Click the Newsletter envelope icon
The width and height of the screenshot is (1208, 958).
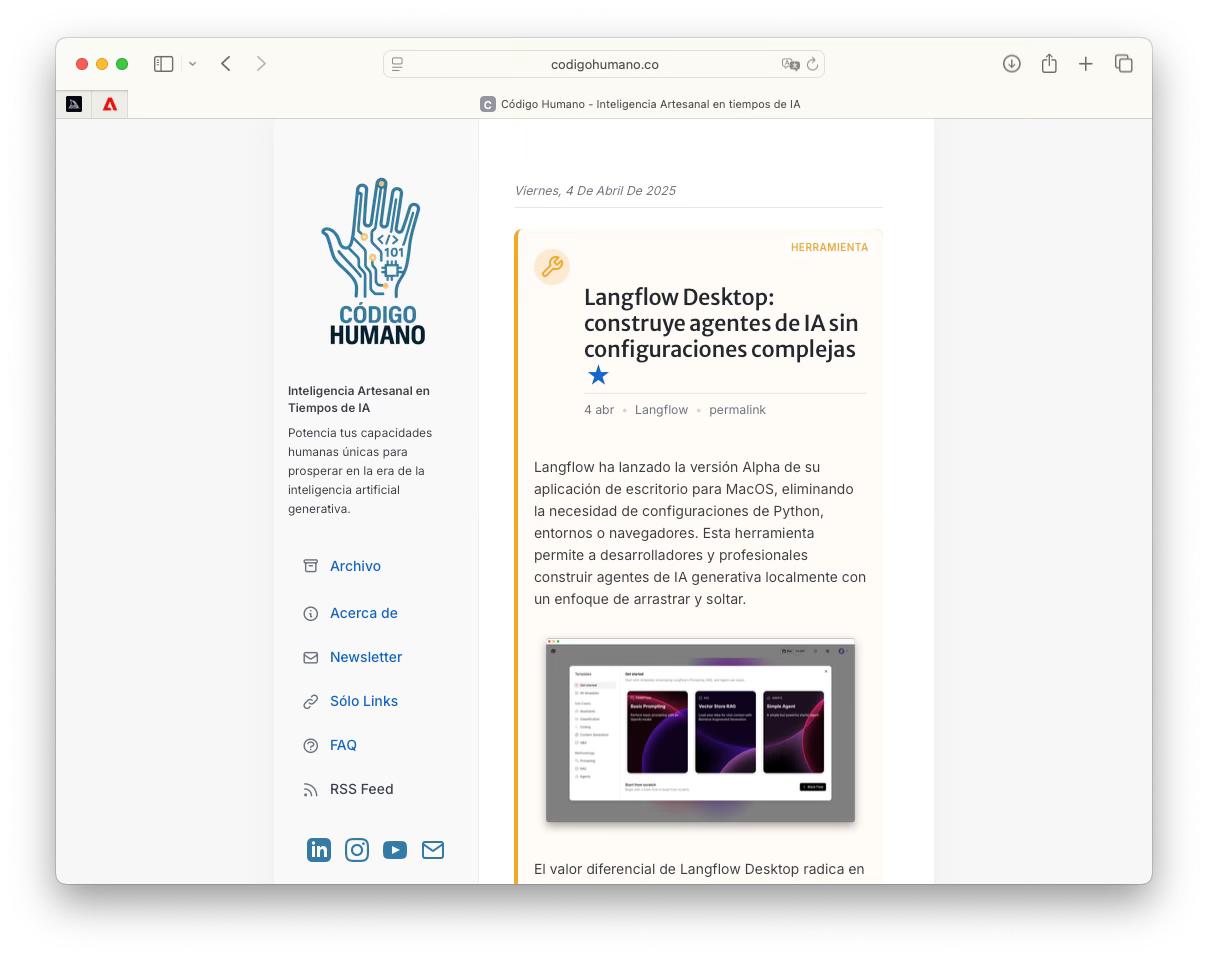[310, 658]
